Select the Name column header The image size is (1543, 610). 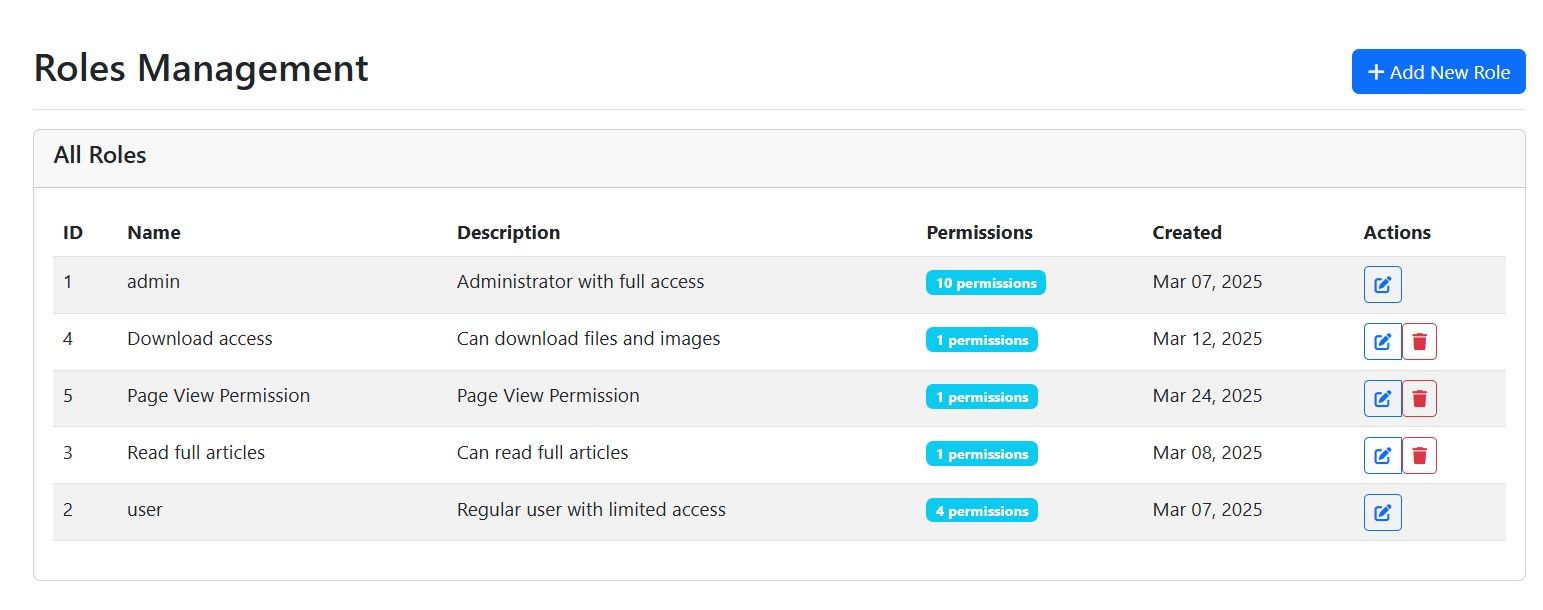(154, 232)
